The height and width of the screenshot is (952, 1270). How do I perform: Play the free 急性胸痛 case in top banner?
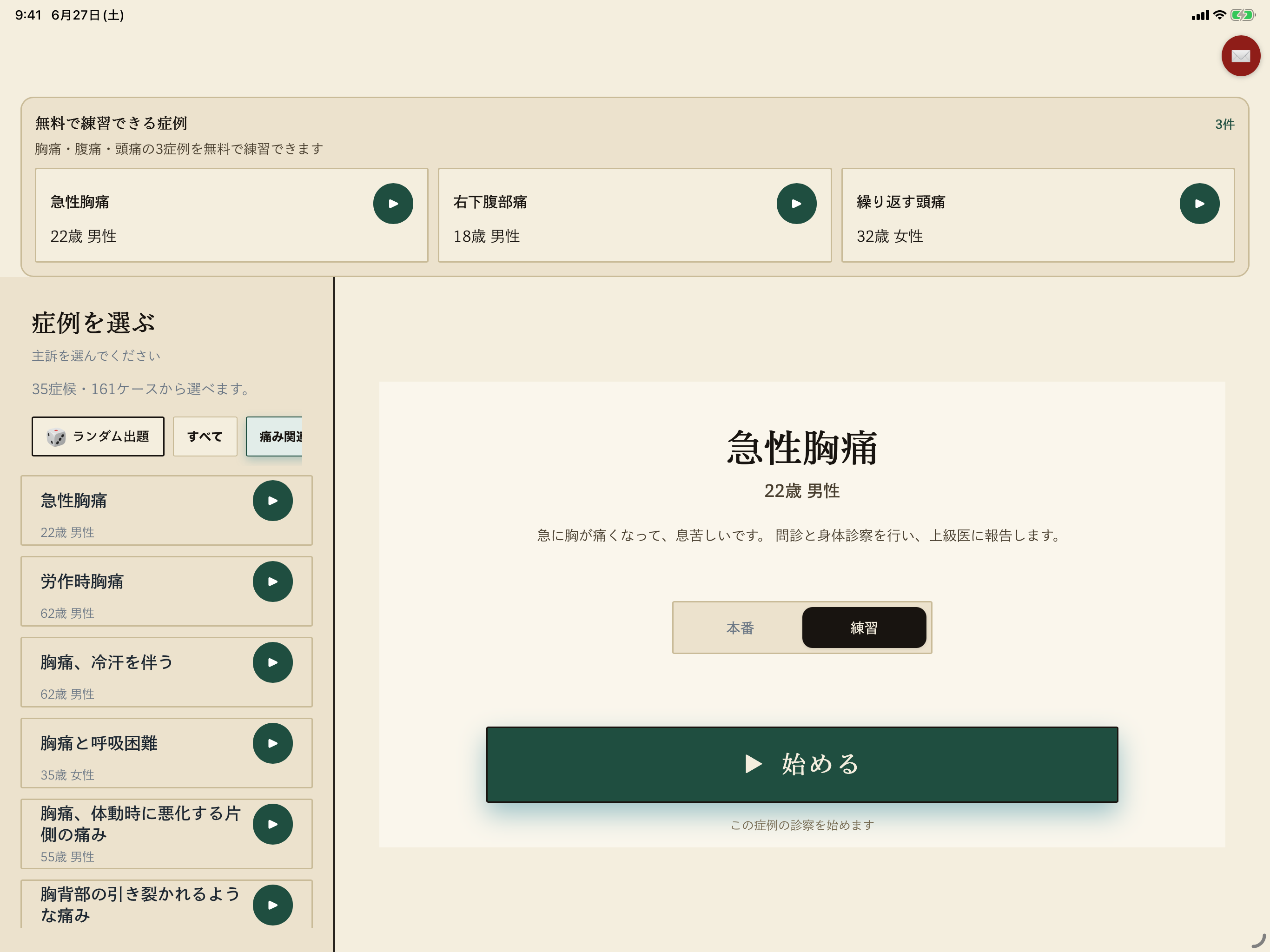(x=393, y=203)
